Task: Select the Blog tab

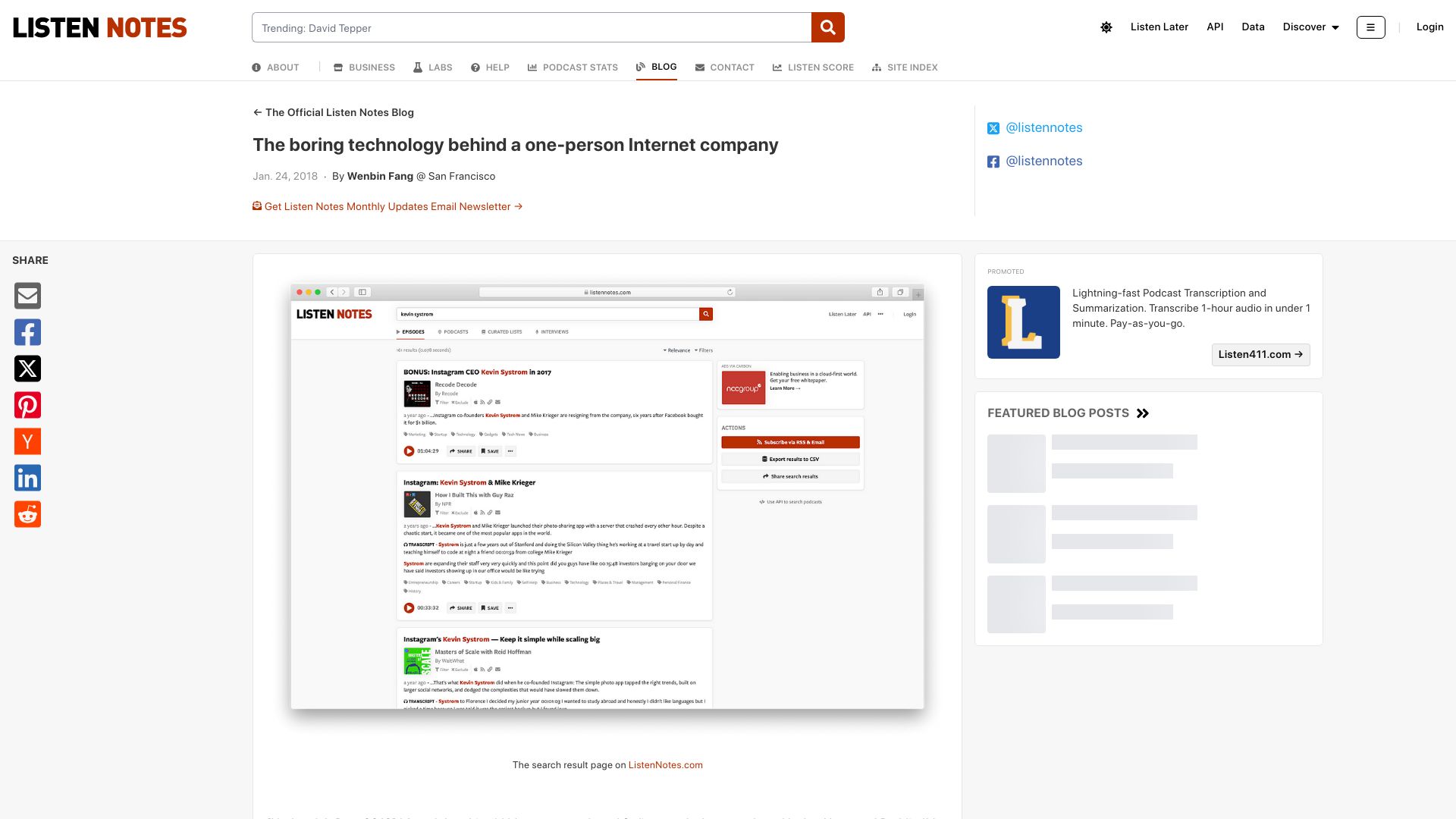Action: 656,67
